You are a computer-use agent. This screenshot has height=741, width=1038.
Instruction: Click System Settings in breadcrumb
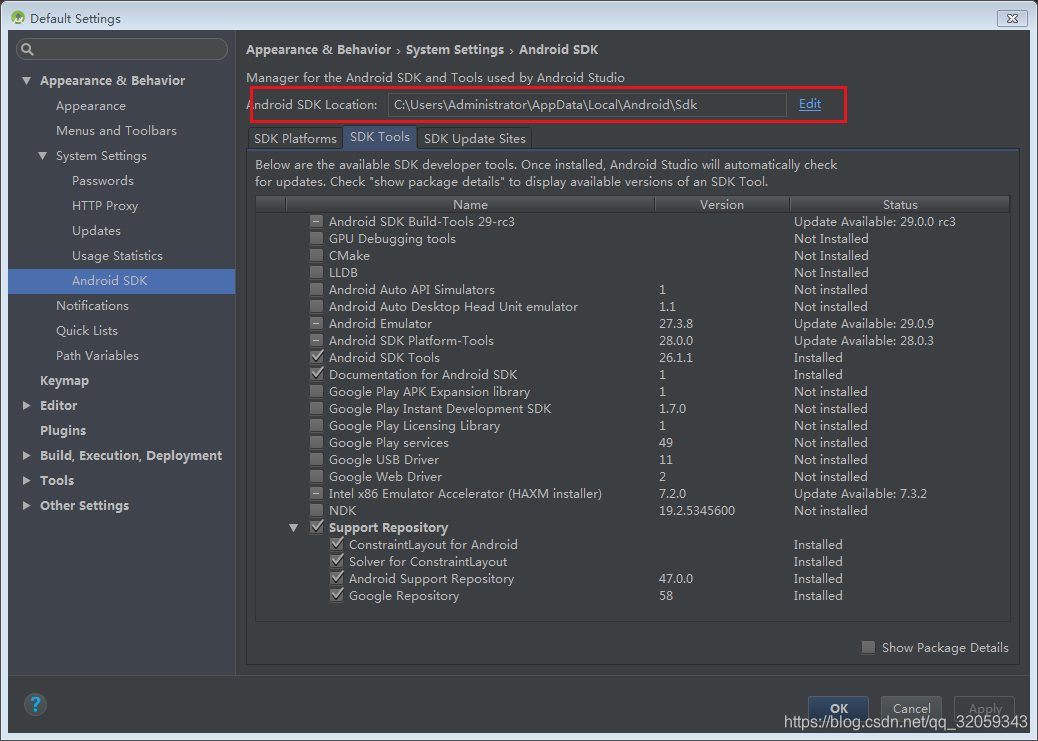pos(455,50)
